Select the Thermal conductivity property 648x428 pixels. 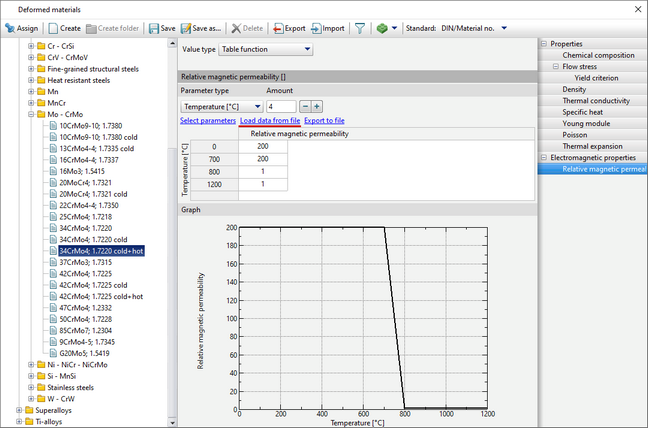(x=595, y=101)
